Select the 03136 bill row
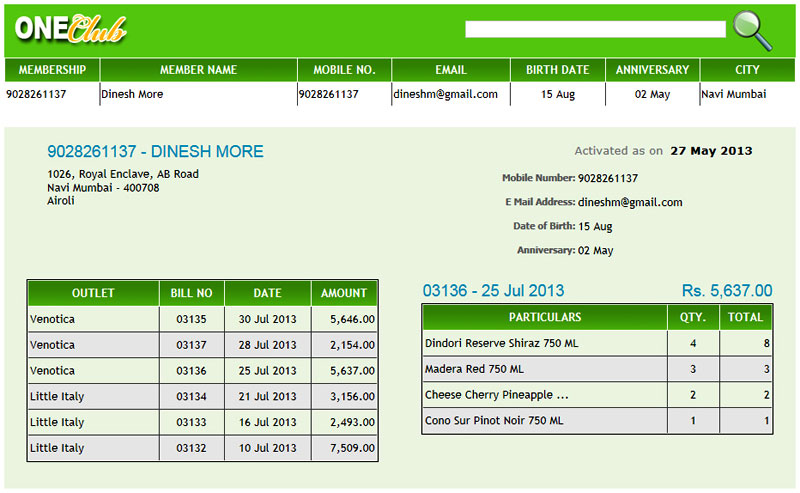Image resolution: width=800 pixels, height=493 pixels. tap(191, 371)
